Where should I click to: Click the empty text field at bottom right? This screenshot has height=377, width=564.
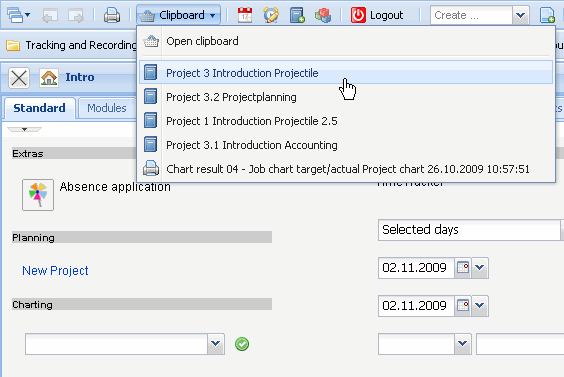pos(520,344)
